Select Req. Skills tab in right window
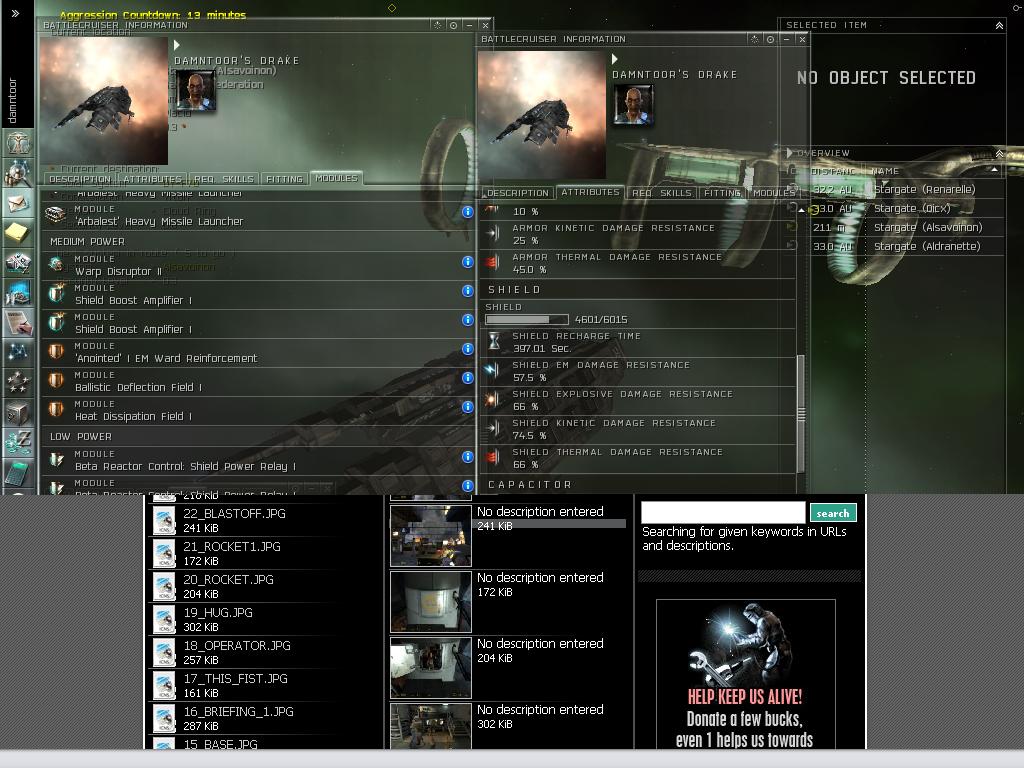The height and width of the screenshot is (768, 1024). (662, 193)
